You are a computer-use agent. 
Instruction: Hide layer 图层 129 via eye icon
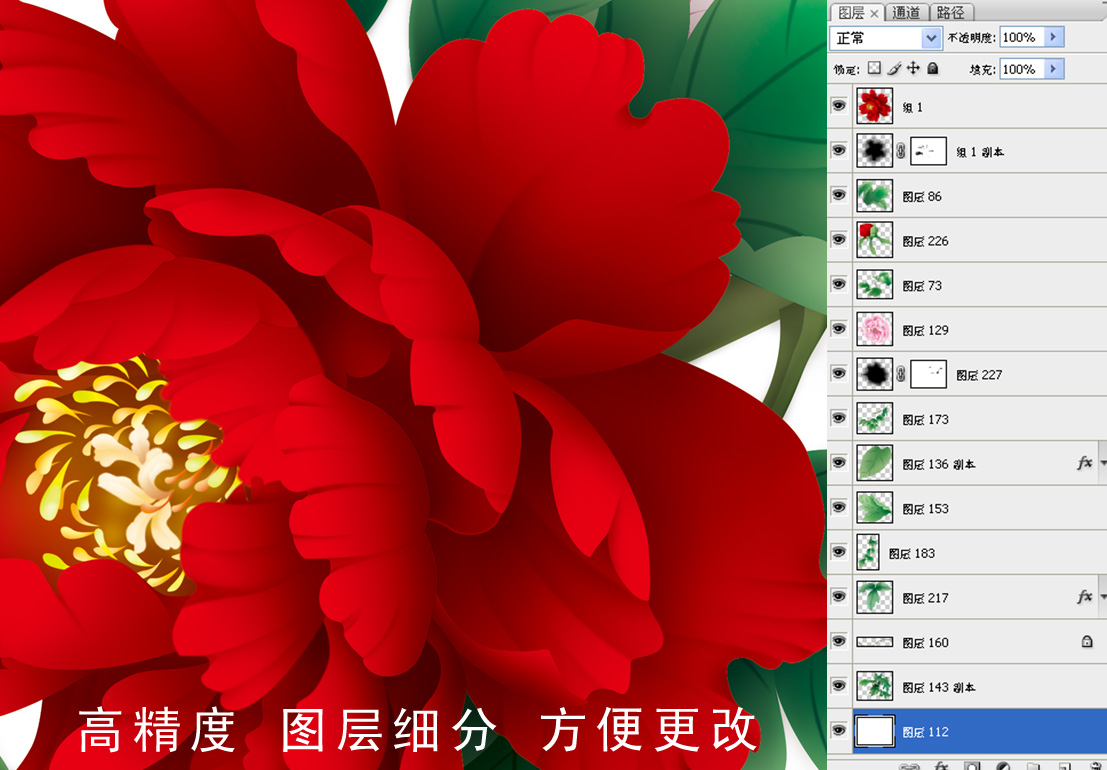click(839, 328)
